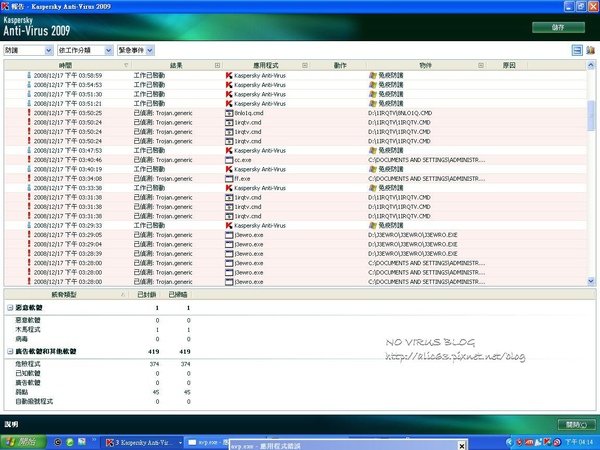Select Trojan.generic result at 03:40:46
Viewport: 600px width, 450px height.
[163, 160]
